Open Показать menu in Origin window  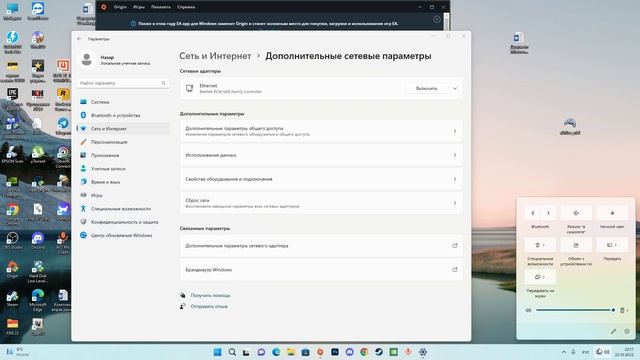[161, 7]
